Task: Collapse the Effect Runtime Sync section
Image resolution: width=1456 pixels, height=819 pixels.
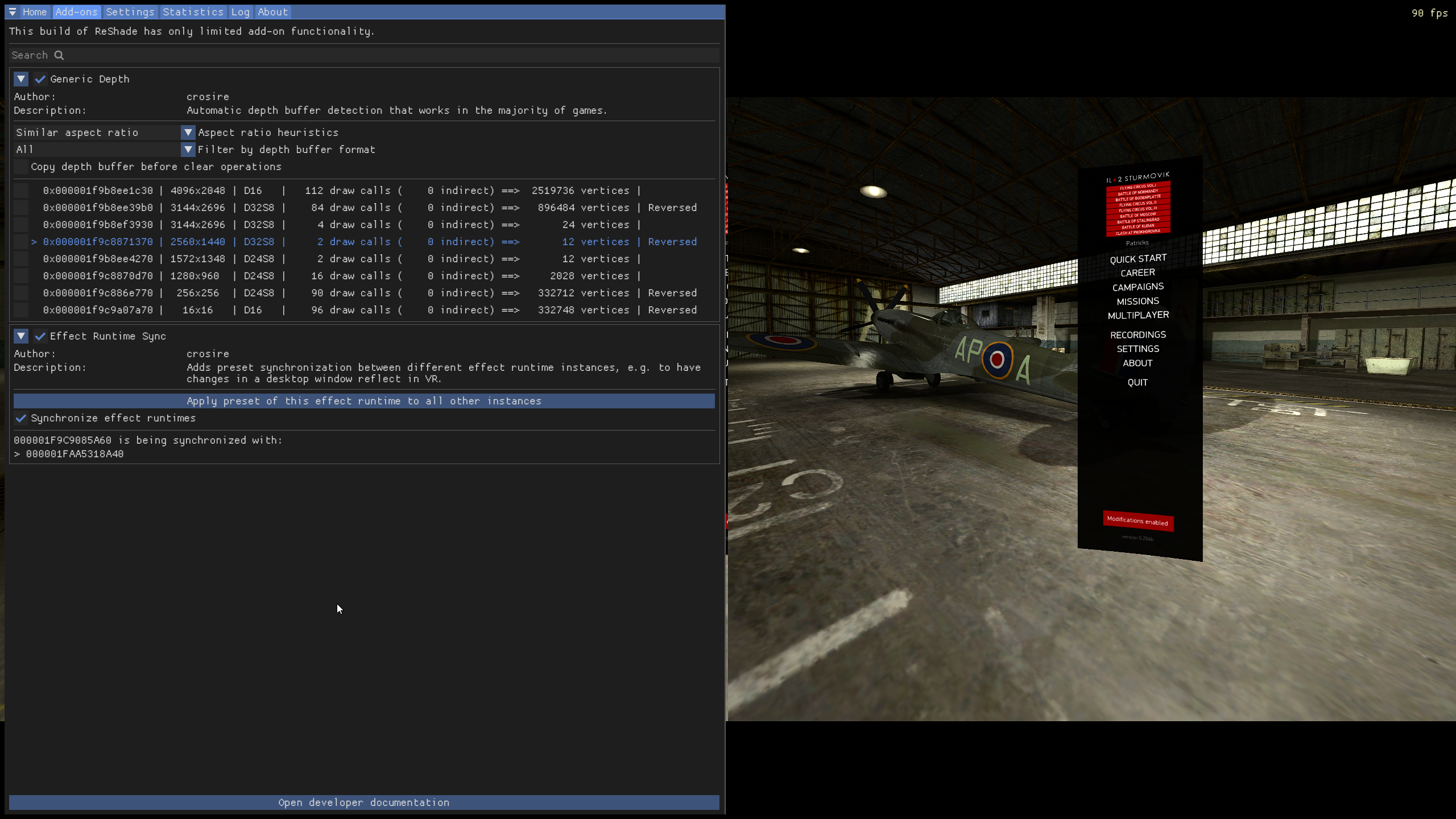Action: point(21,336)
